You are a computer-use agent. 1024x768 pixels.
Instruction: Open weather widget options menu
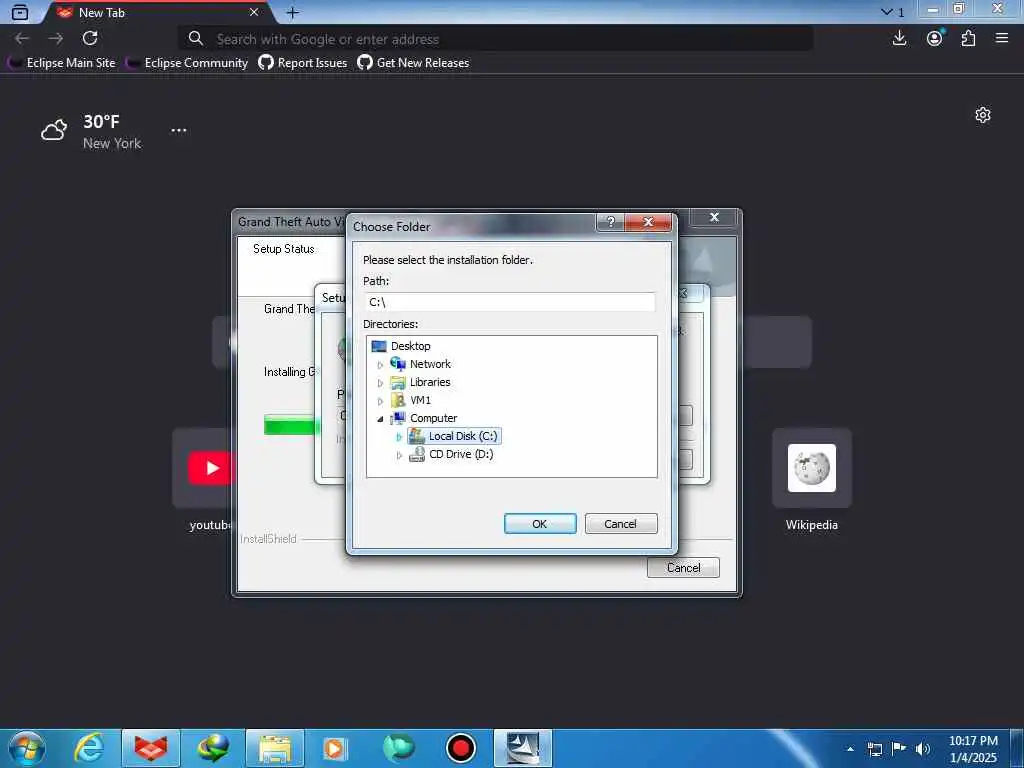click(x=179, y=130)
